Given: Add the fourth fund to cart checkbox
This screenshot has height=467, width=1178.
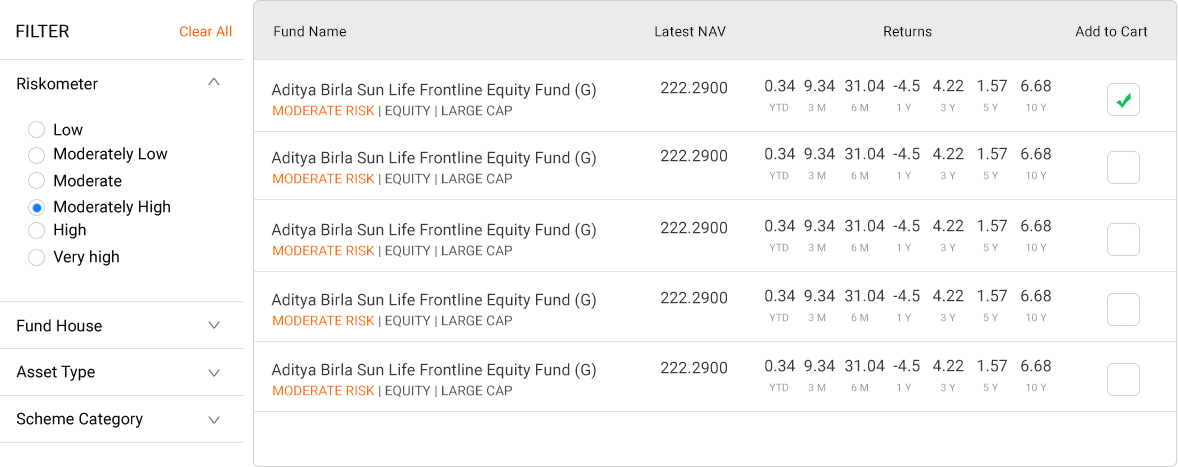Looking at the screenshot, I should [1123, 310].
